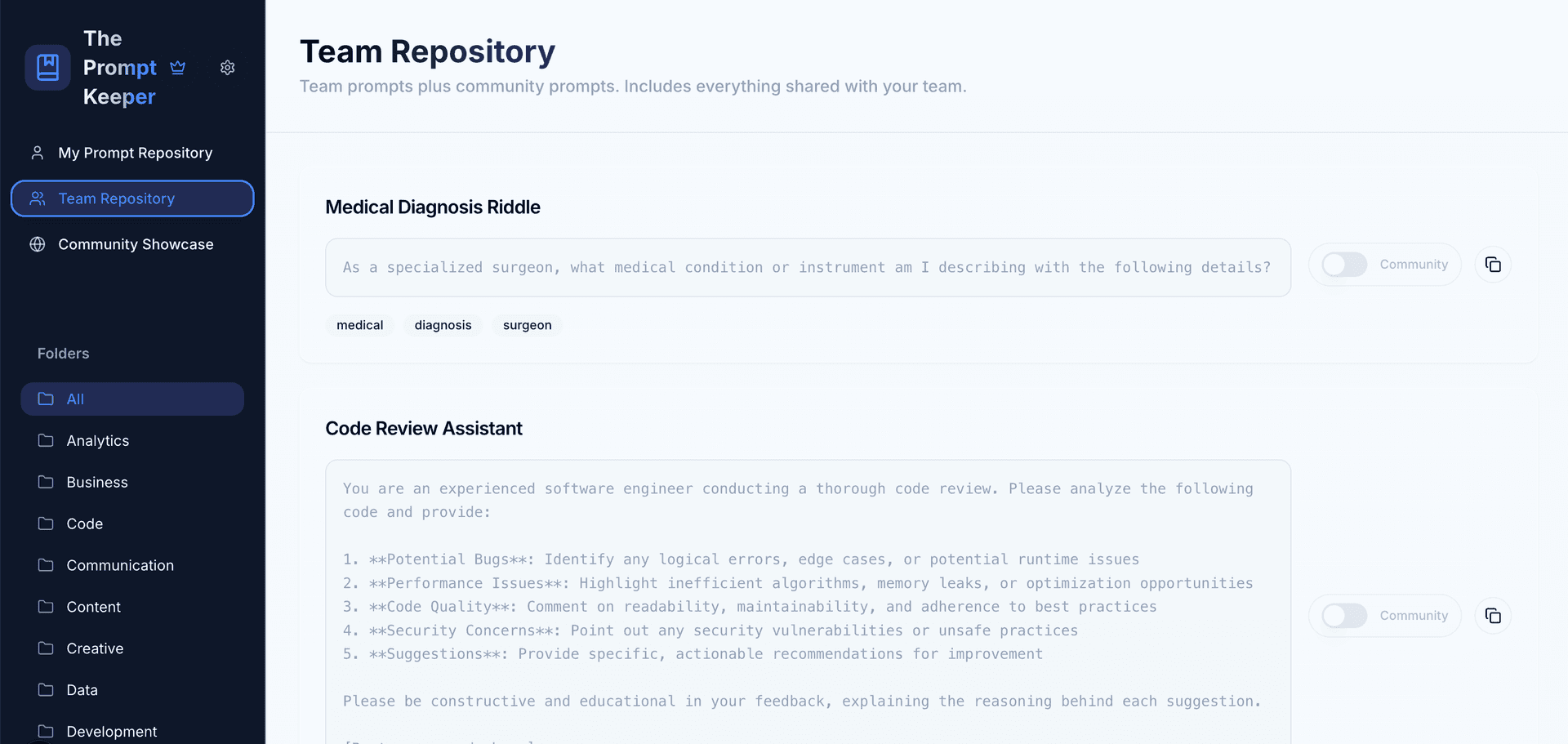Enable Community sharing for Medical Diagnosis Riddle
1568x744 pixels.
[1344, 264]
